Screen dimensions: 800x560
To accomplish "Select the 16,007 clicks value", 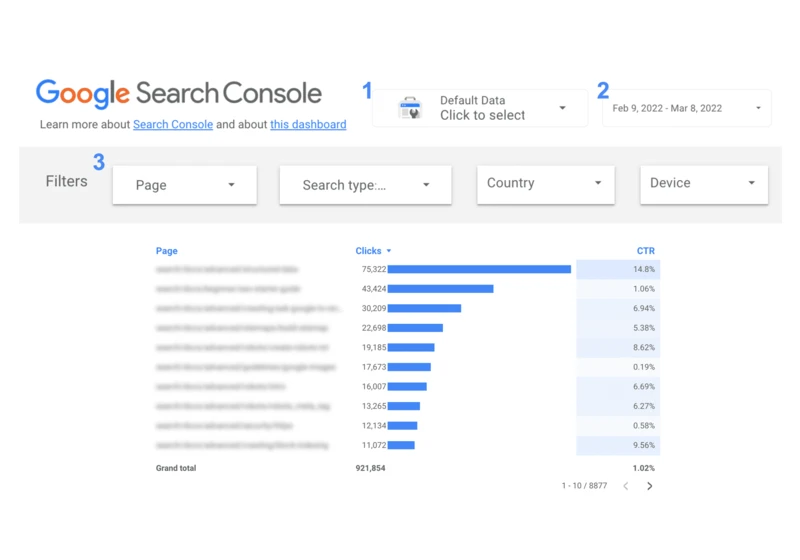I will 374,387.
